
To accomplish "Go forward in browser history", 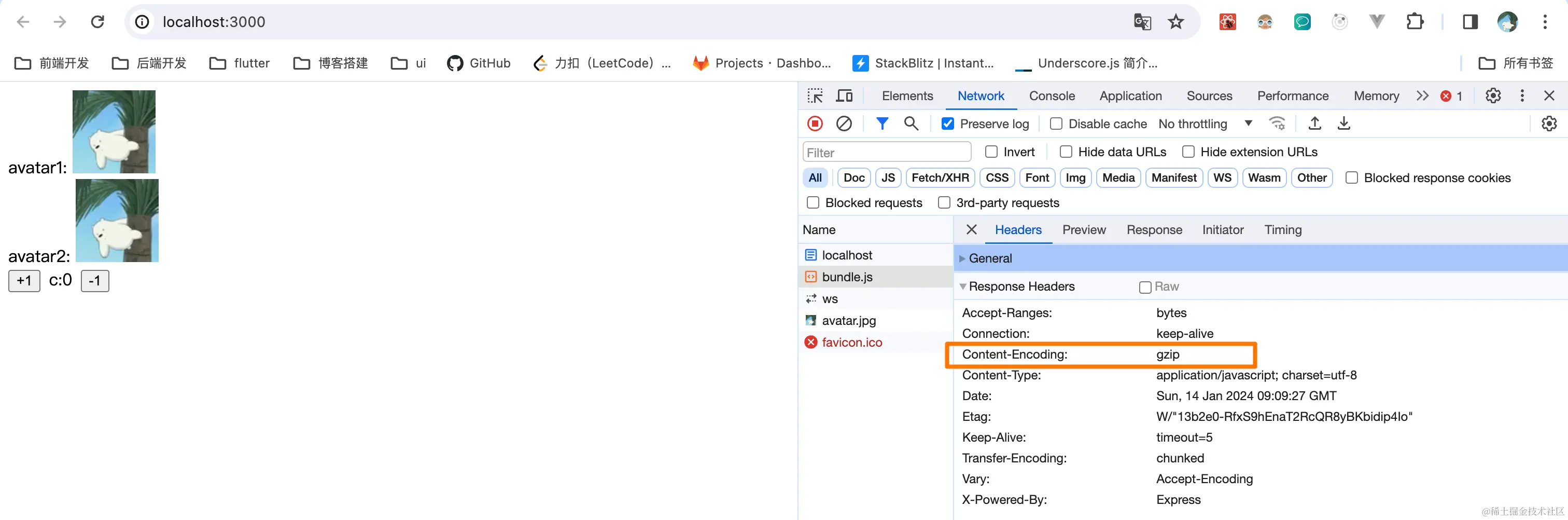I will (60, 22).
